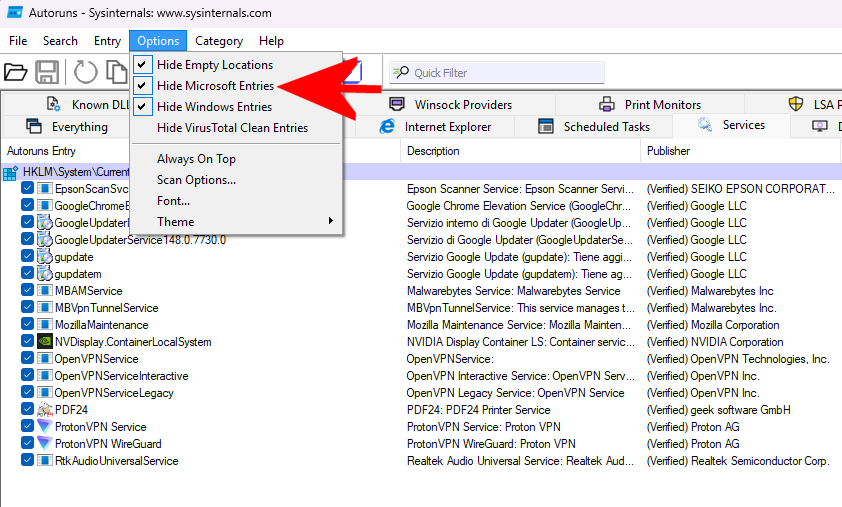The width and height of the screenshot is (842, 507).
Task: Click the ProtonVPN WireGuard icon
Action: click(45, 444)
